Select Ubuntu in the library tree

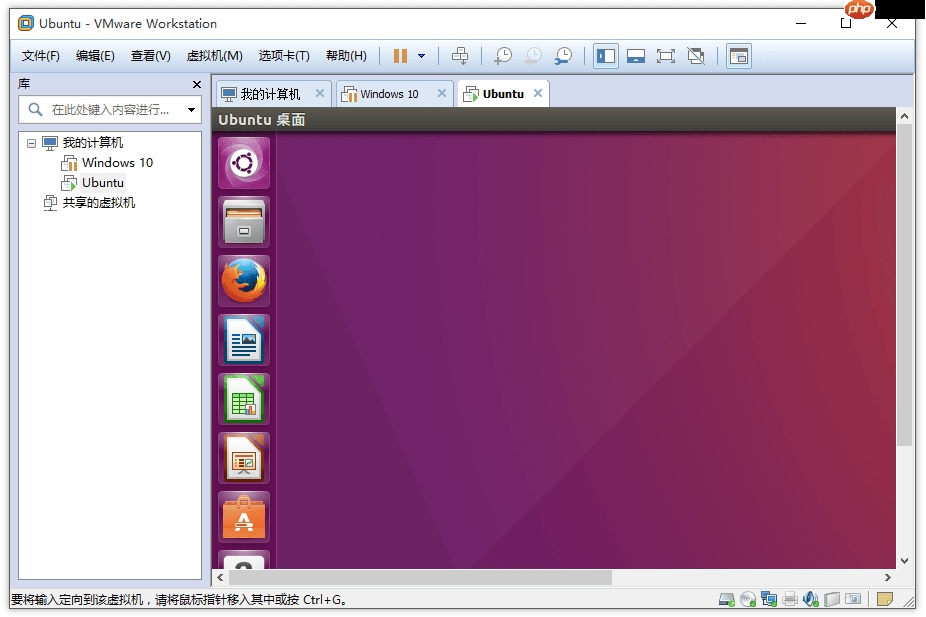pos(102,182)
